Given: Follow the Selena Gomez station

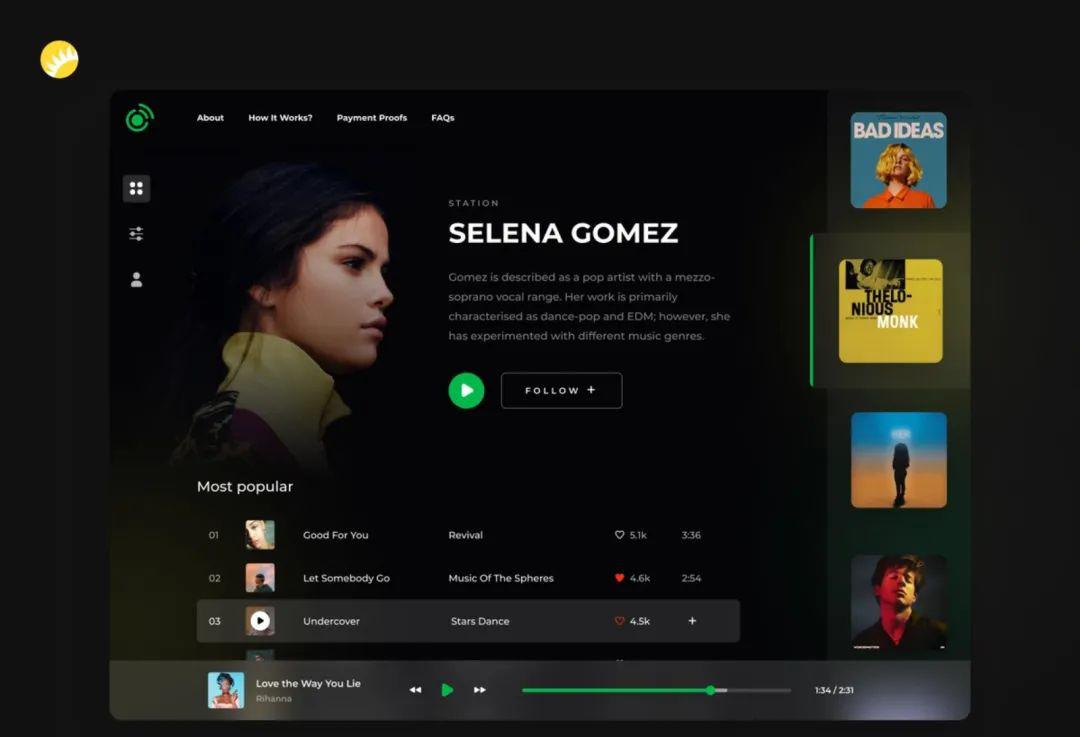Looking at the screenshot, I should [x=561, y=391].
